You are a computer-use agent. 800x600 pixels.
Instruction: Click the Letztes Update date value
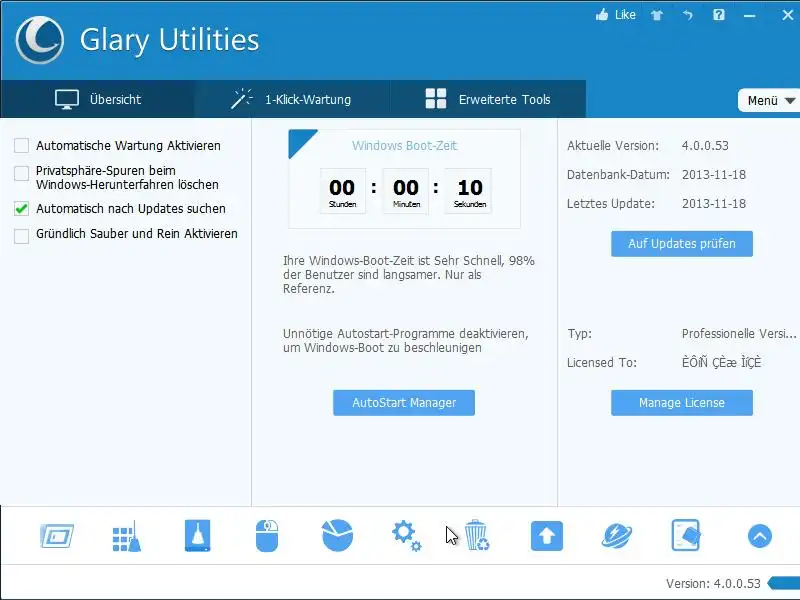[x=714, y=204]
